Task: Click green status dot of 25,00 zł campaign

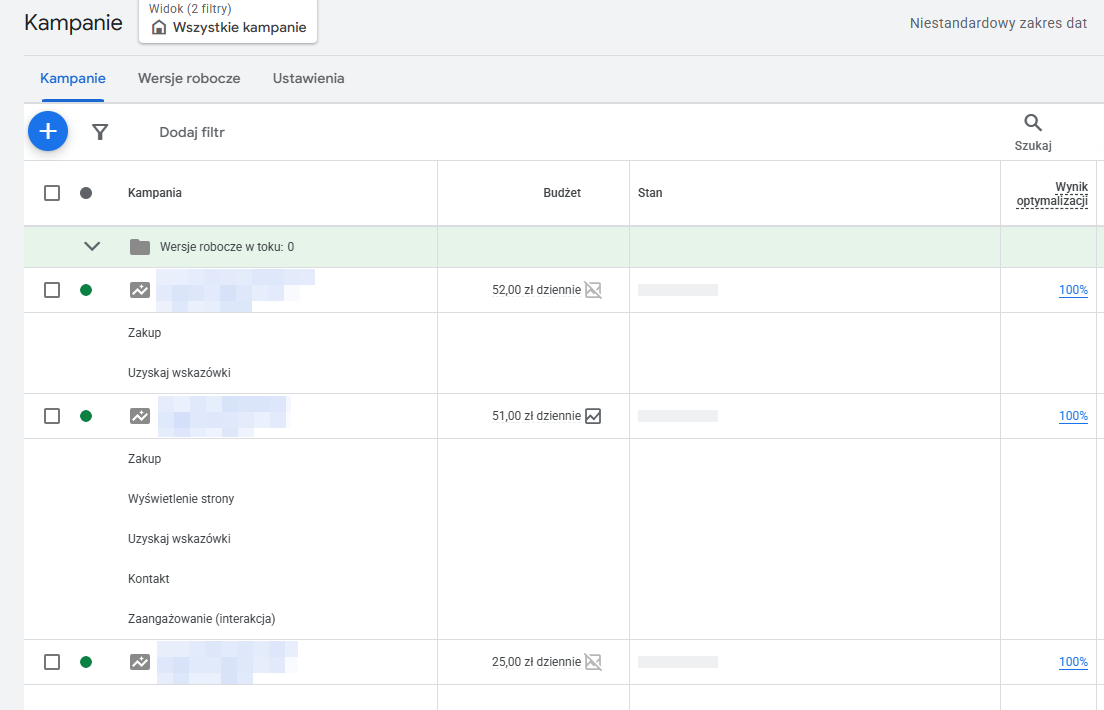Action: pyautogui.click(x=86, y=661)
